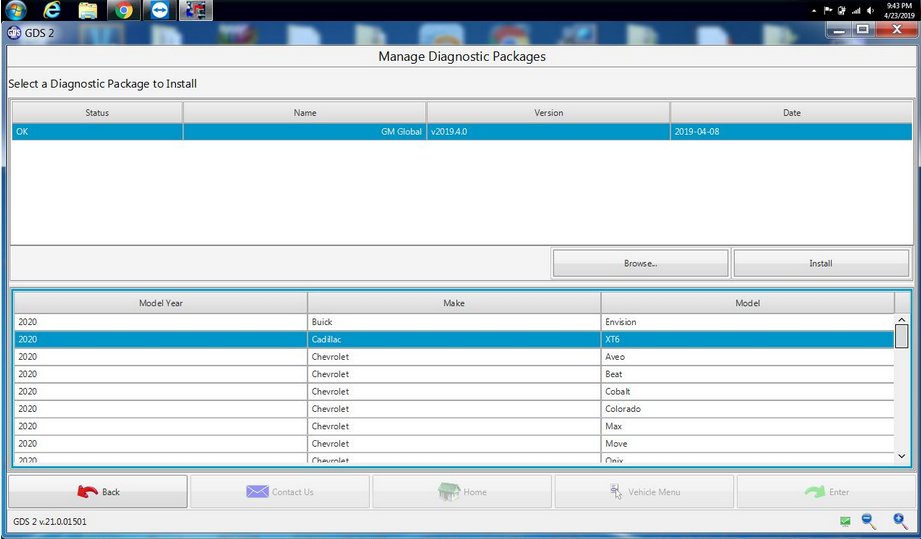Screen dimensions: 921x539
Task: Click the zoom out magnifier icon
Action: tap(868, 521)
